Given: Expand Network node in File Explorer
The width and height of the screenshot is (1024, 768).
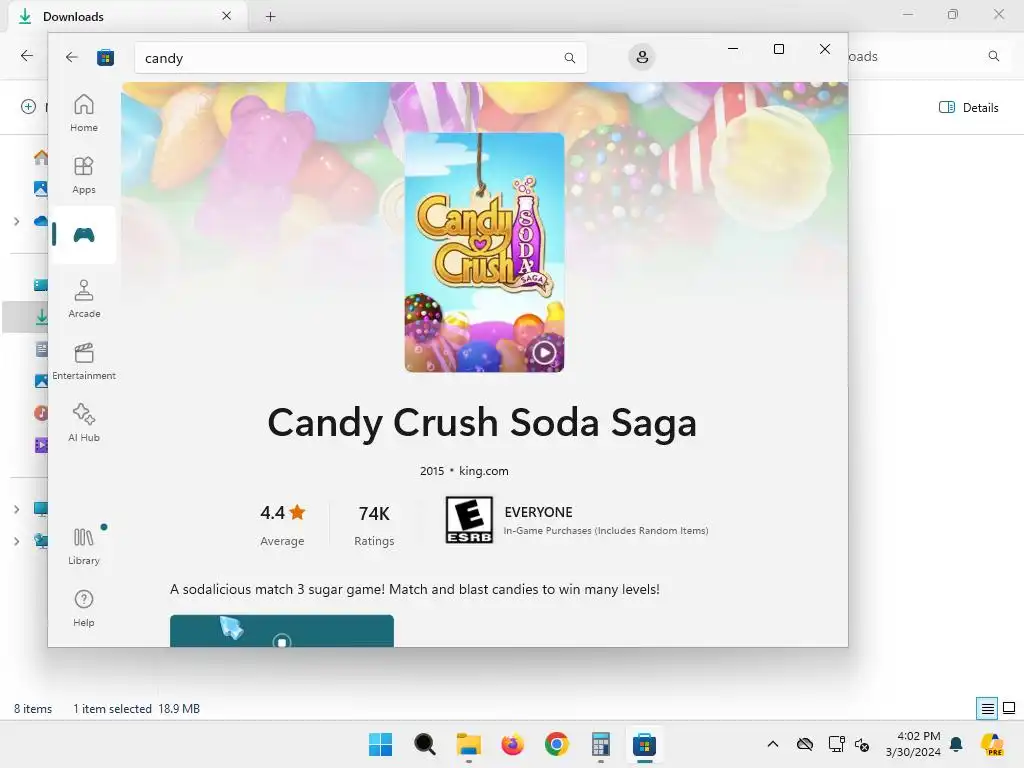Looking at the screenshot, I should click(16, 541).
